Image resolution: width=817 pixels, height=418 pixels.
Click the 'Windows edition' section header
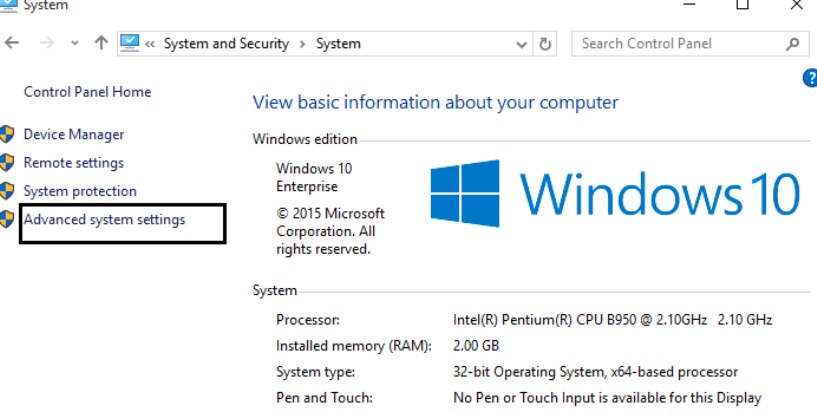point(305,139)
